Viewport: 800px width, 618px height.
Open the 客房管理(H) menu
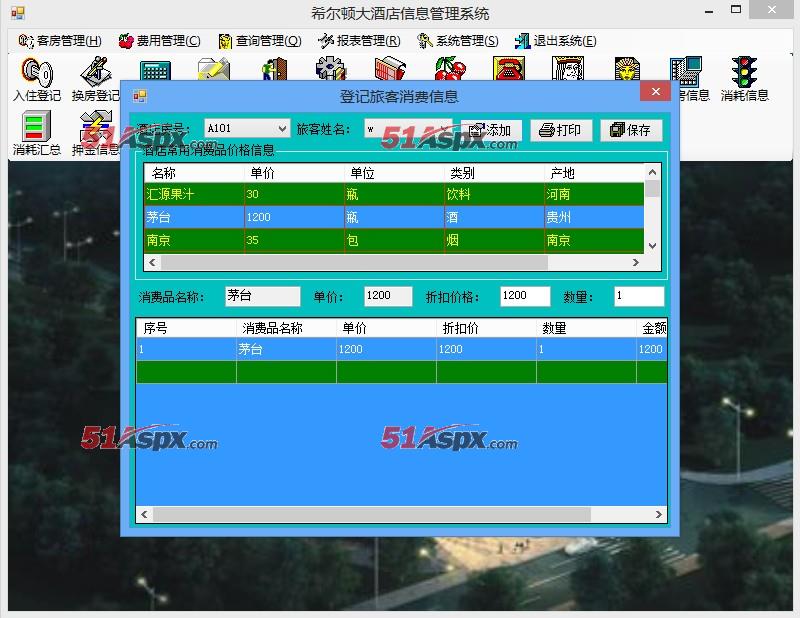pyautogui.click(x=60, y=41)
